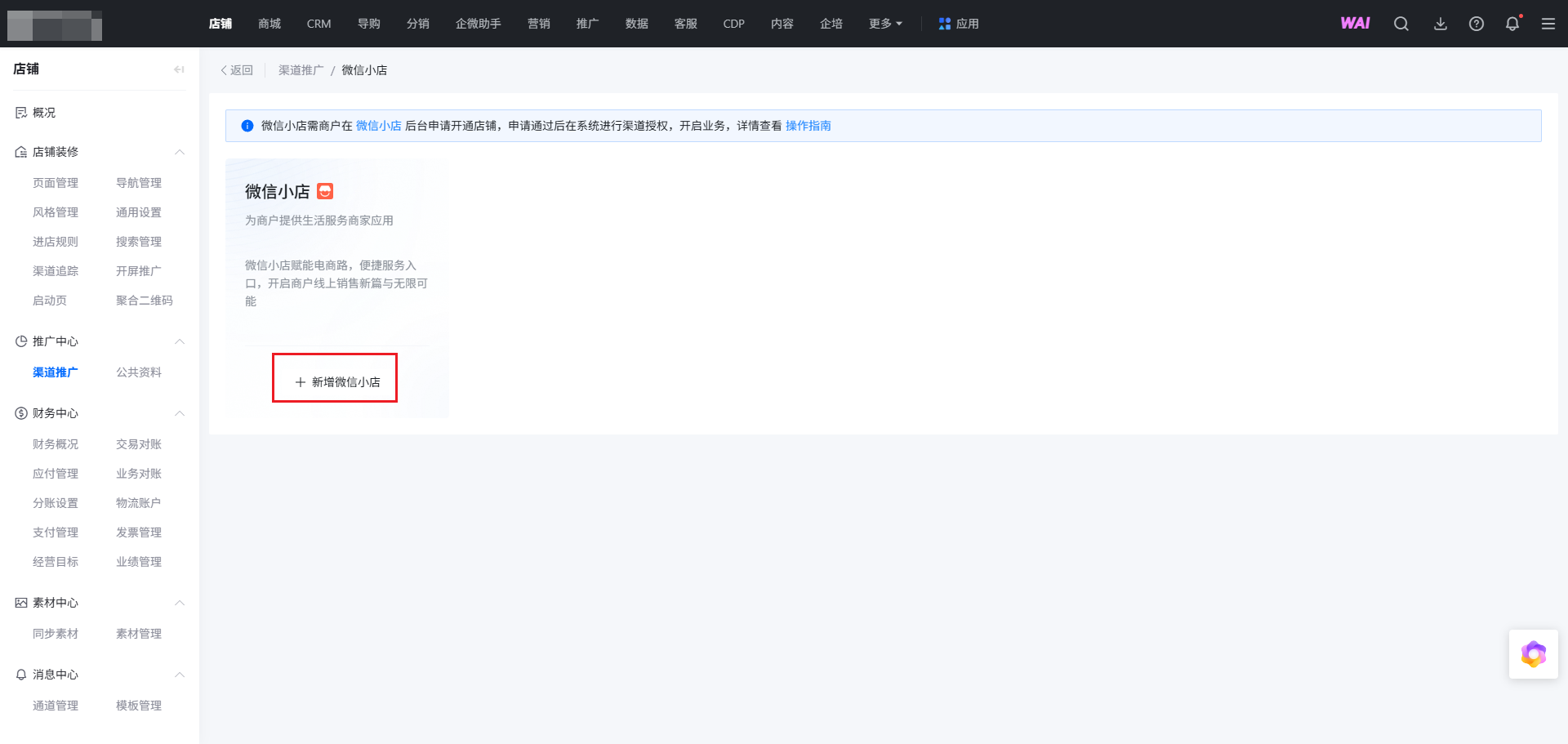This screenshot has height=744, width=1568.
Task: Click the 推广中心 section icon
Action: tap(21, 341)
